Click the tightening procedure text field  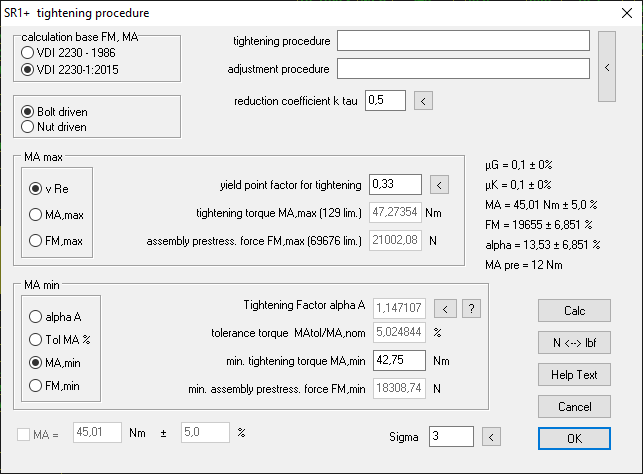click(463, 41)
